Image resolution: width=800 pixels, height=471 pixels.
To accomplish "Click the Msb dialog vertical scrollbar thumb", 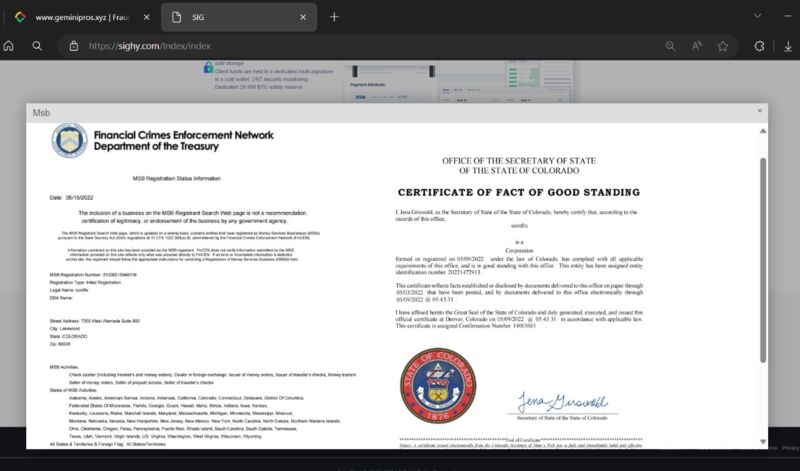I will point(763,260).
